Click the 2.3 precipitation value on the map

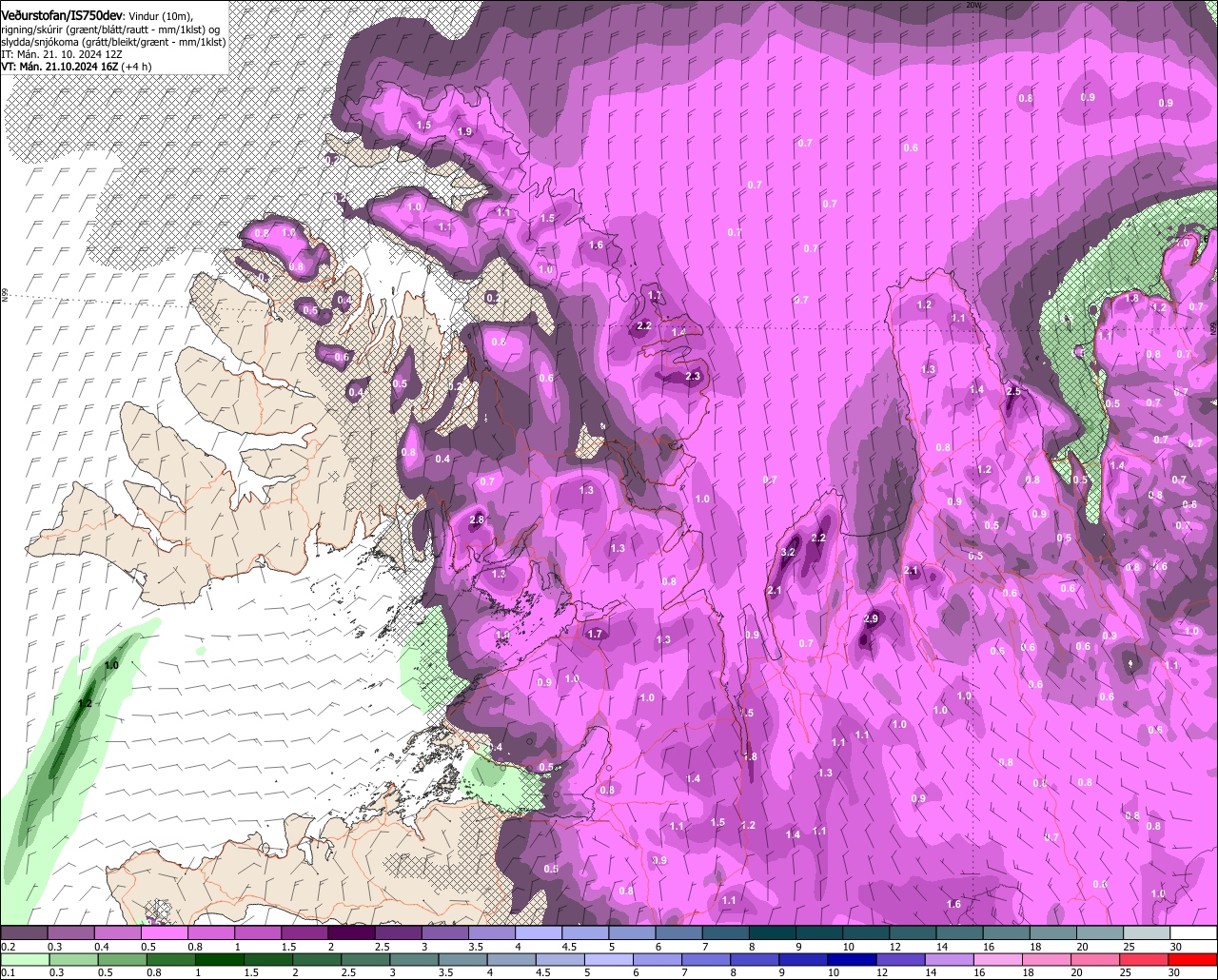(x=693, y=377)
